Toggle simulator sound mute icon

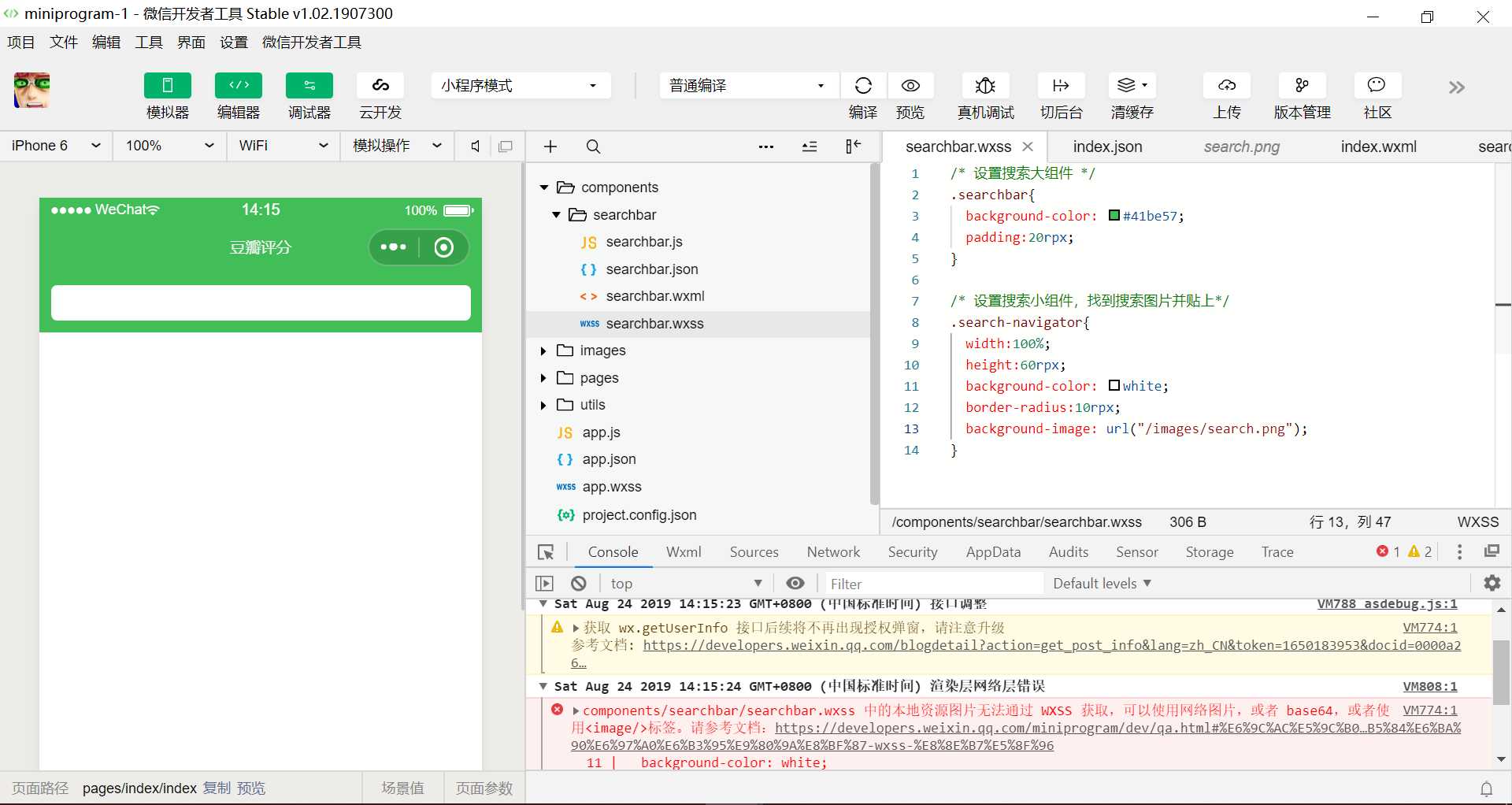click(x=475, y=147)
